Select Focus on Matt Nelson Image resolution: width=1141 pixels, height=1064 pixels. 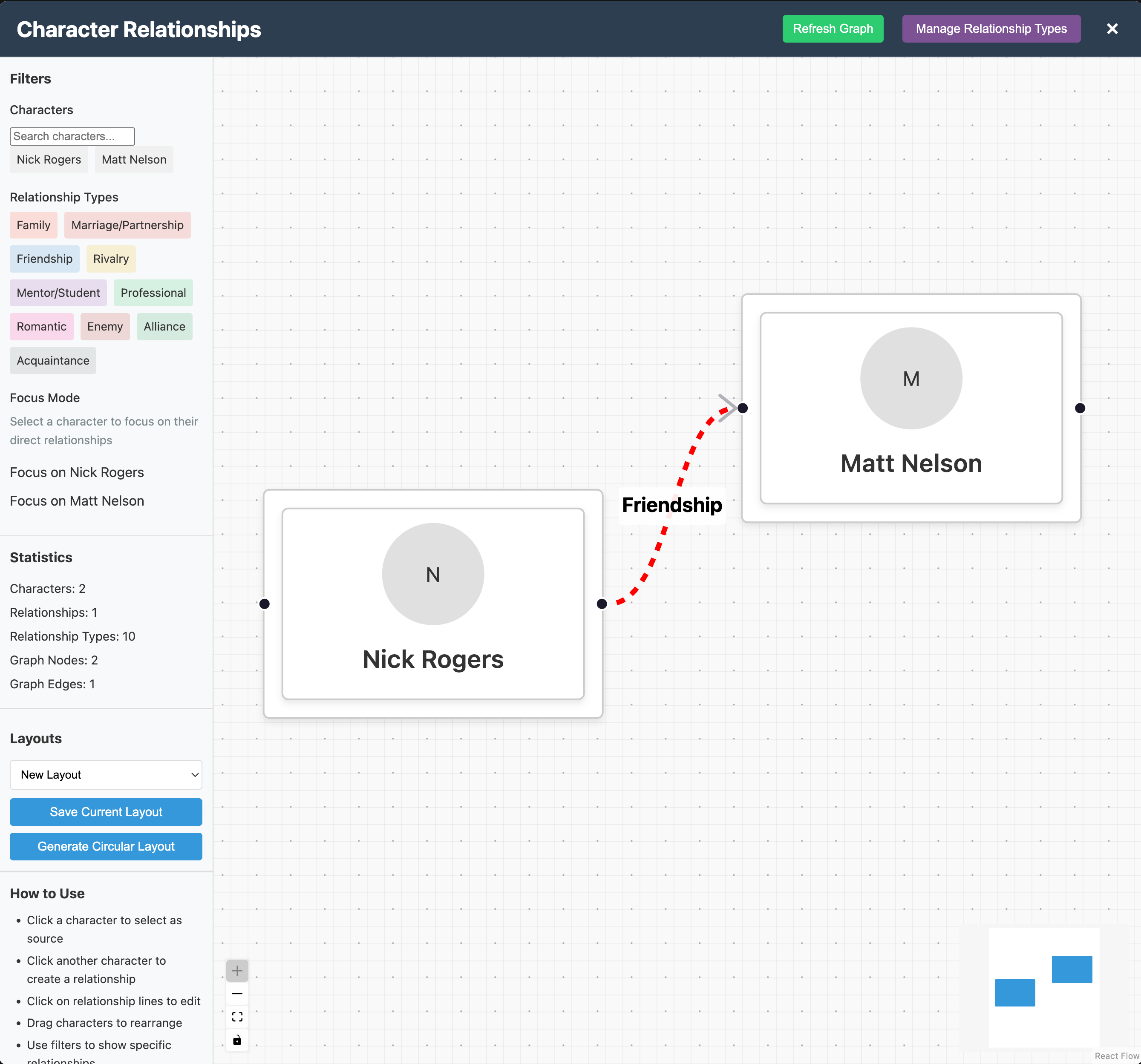click(77, 501)
